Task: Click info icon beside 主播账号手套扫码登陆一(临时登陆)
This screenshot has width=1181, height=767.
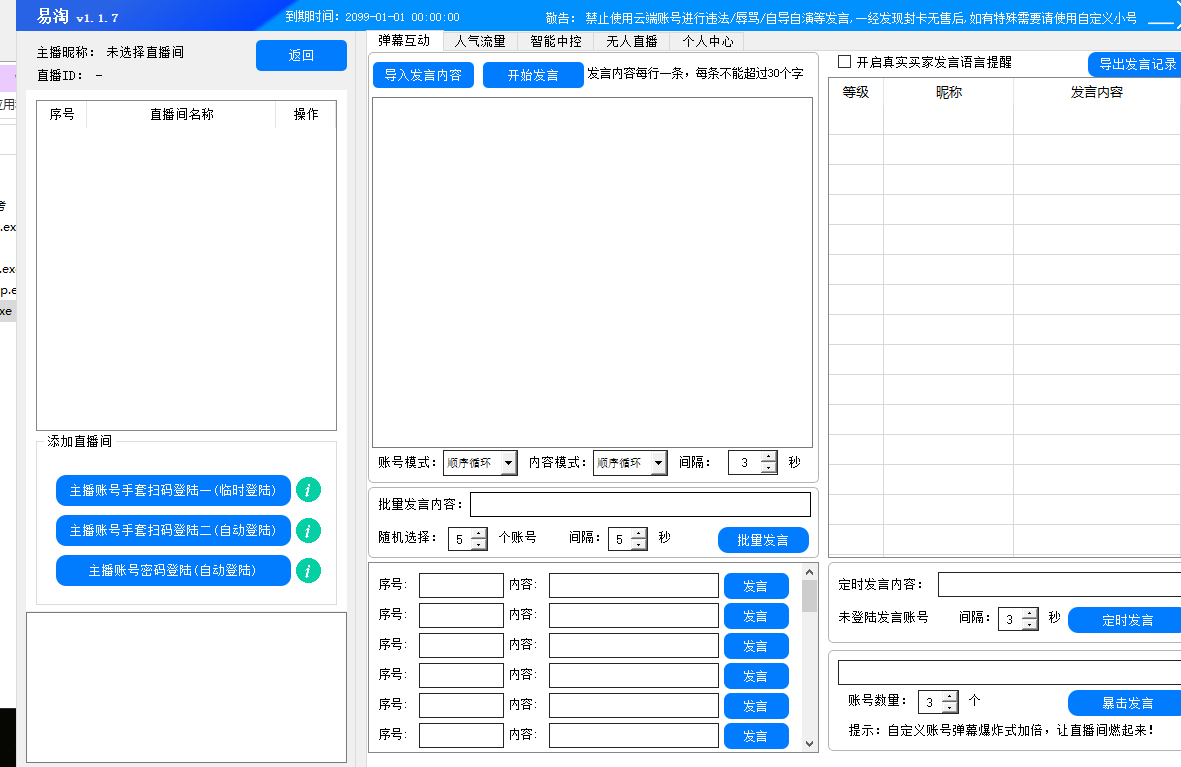Action: [308, 490]
